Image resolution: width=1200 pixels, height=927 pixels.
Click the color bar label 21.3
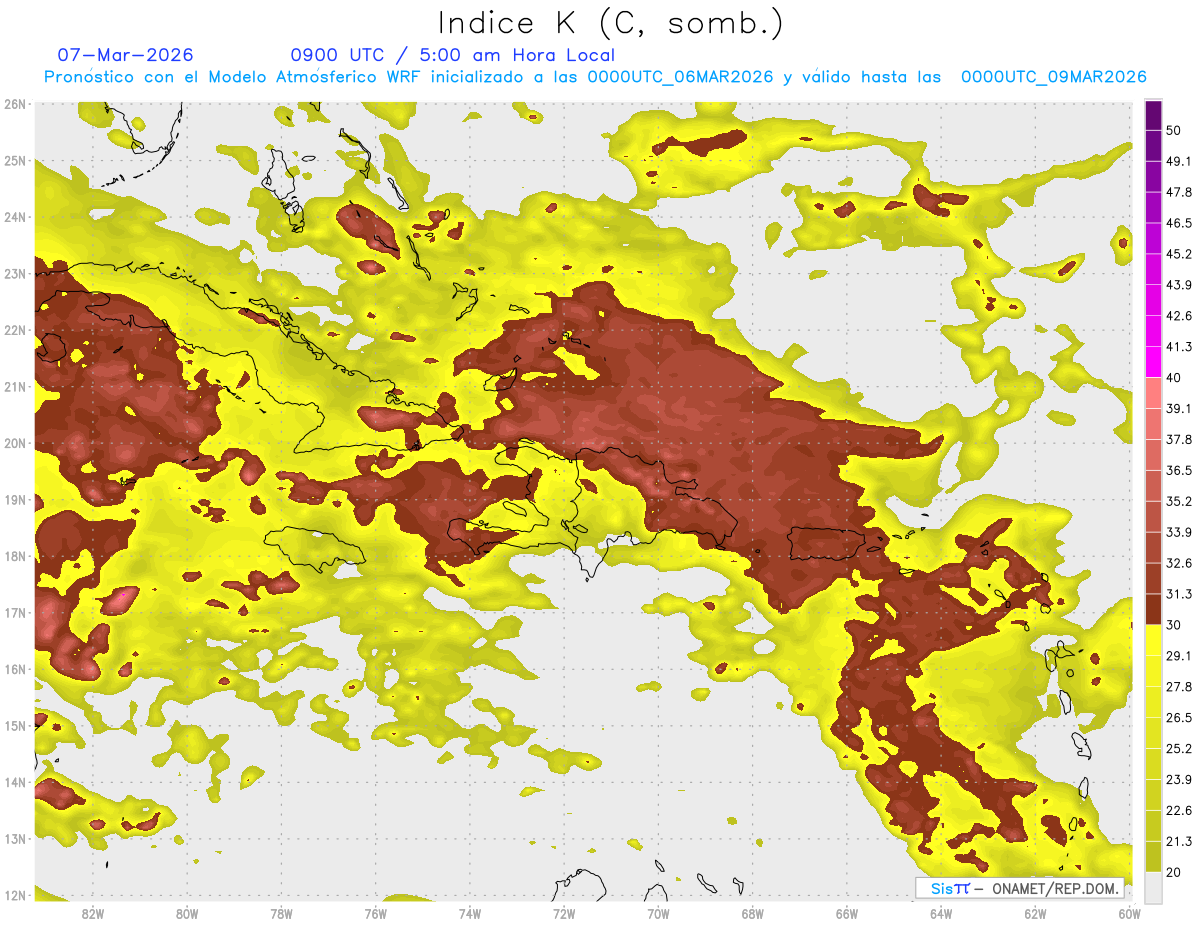[x=1179, y=842]
